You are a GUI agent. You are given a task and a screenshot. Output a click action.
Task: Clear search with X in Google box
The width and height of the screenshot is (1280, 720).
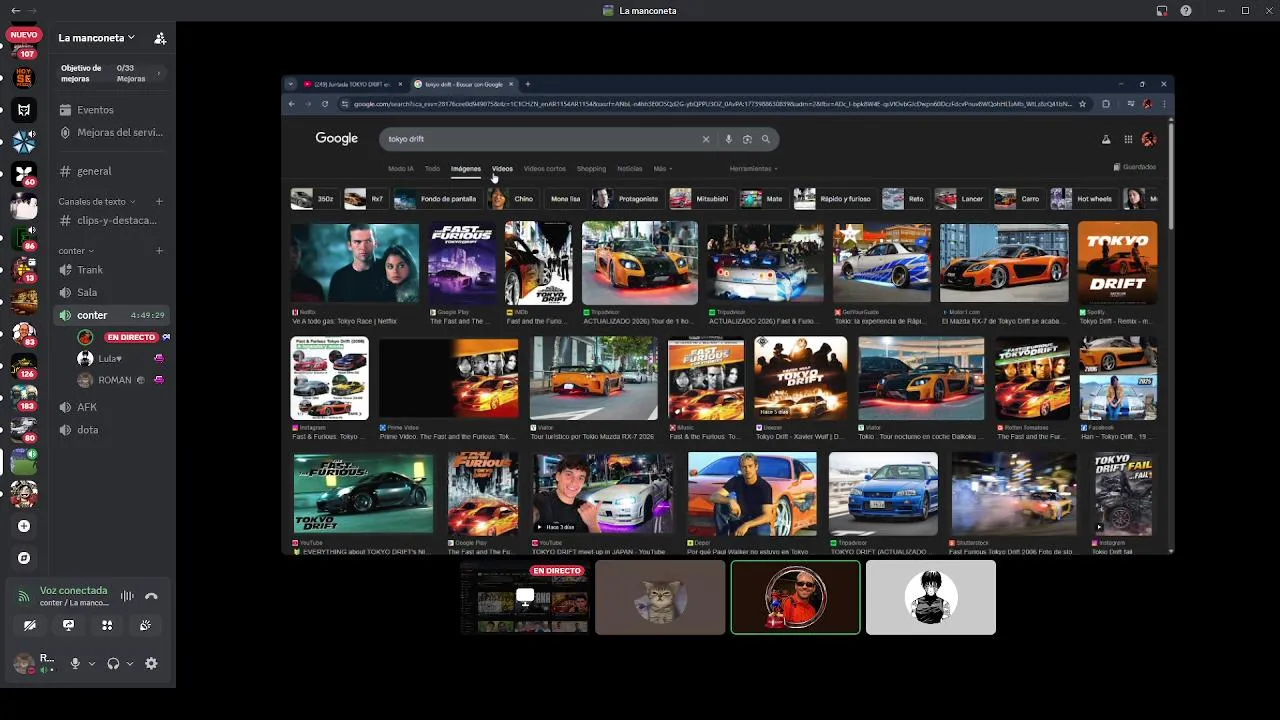click(x=705, y=139)
